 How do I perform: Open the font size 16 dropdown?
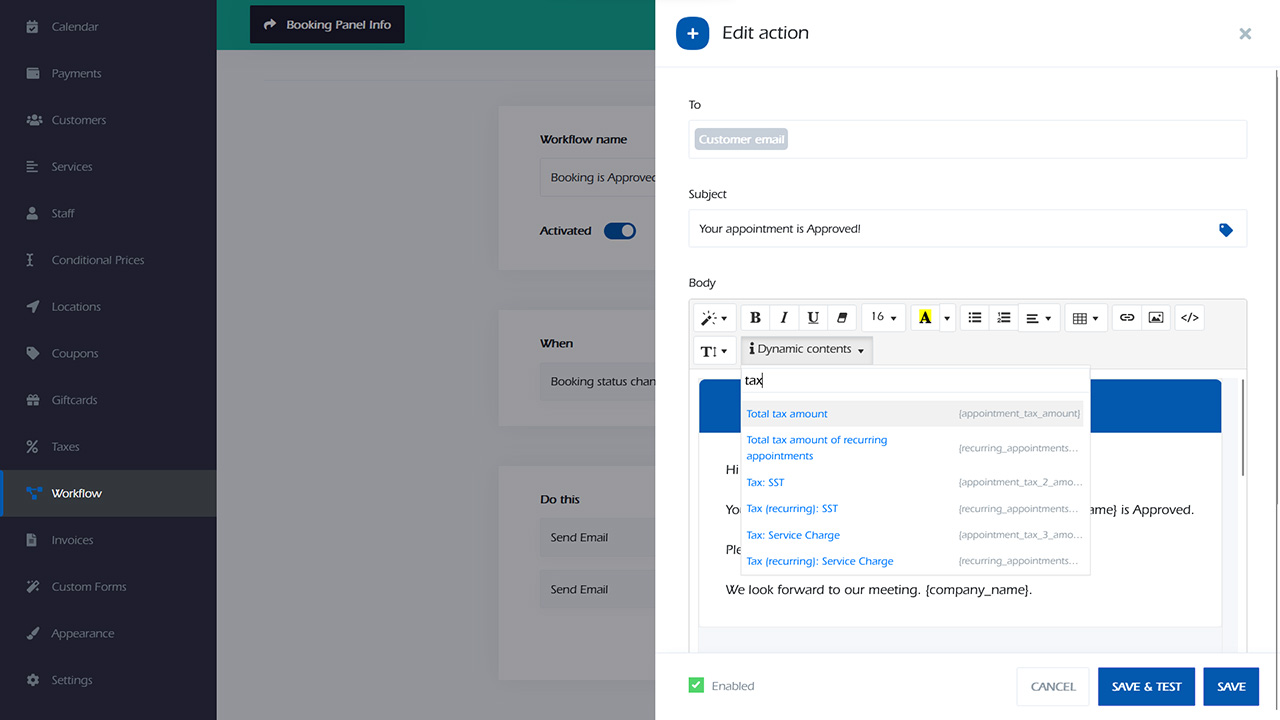tap(883, 318)
